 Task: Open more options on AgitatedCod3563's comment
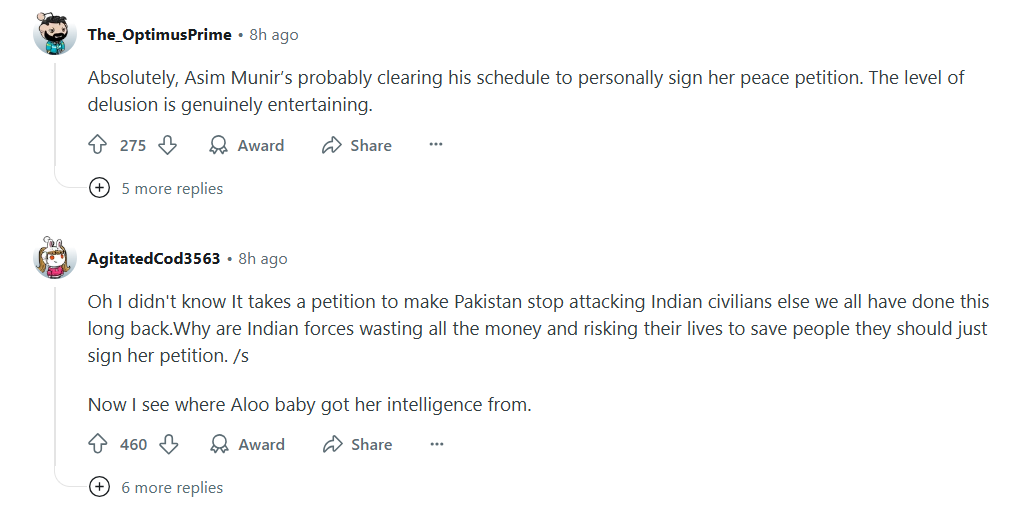436,444
